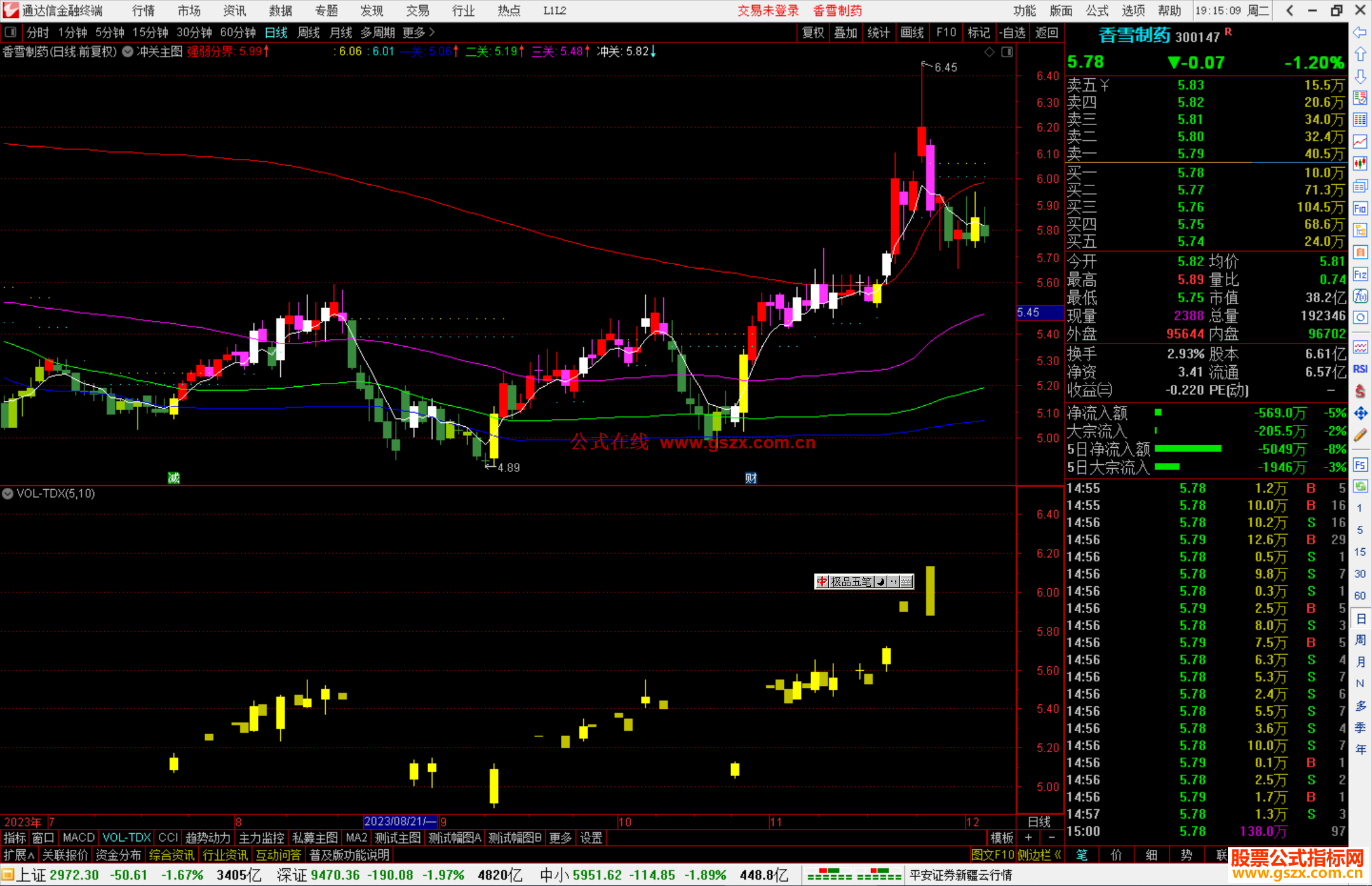Click the 画线 drawing button
The width and height of the screenshot is (1372, 886).
point(912,32)
